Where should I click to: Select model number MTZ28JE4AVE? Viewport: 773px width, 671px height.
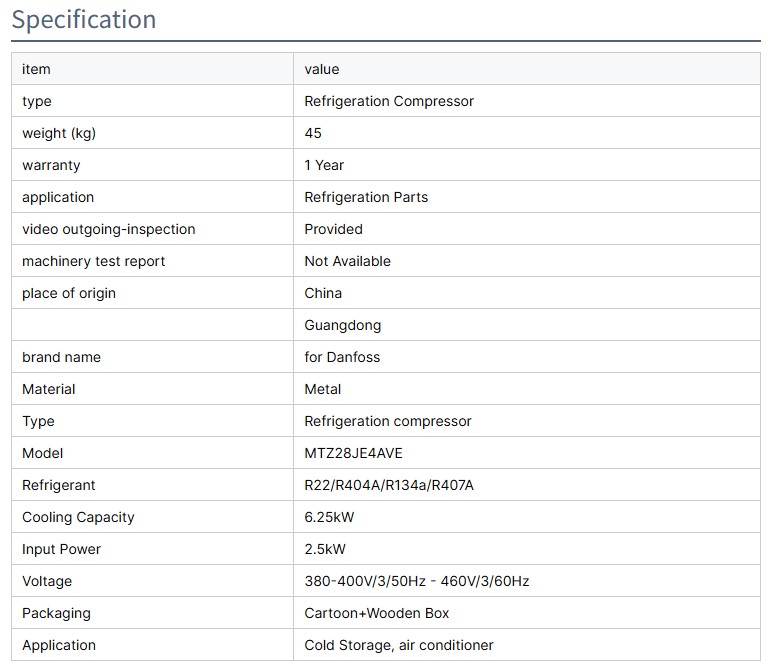pos(353,453)
